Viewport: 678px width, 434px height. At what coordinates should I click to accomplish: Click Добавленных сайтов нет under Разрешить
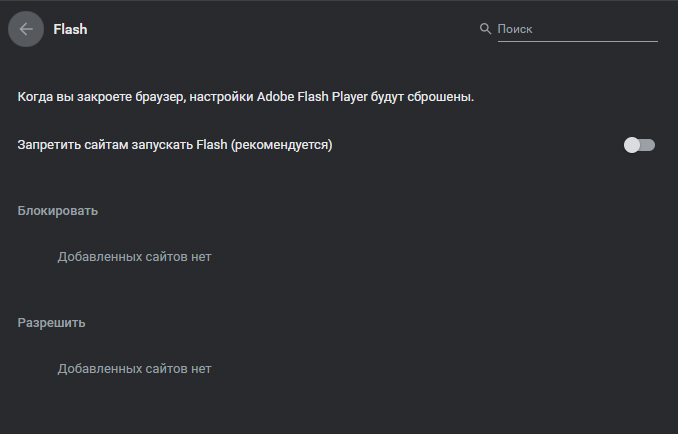click(134, 369)
